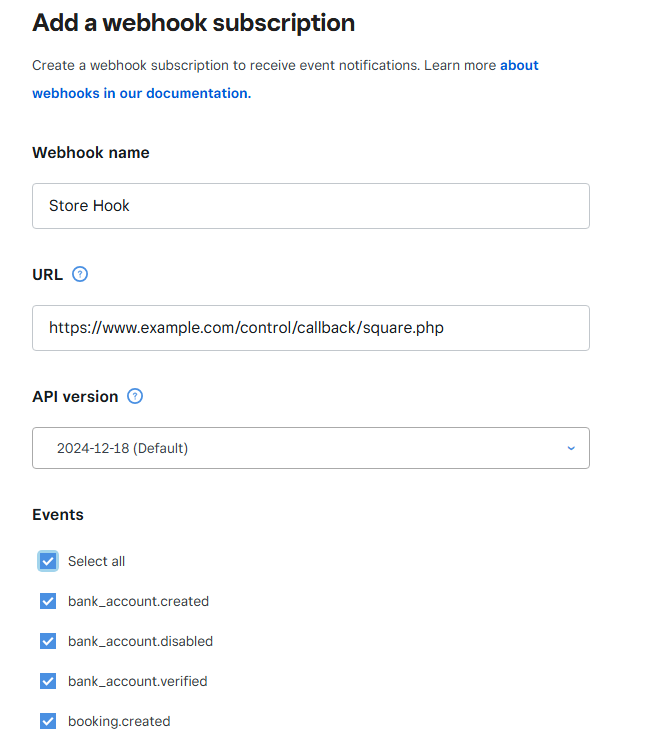Open the 2024-12-18 (Default) version selector
The width and height of the screenshot is (648, 750).
click(311, 448)
